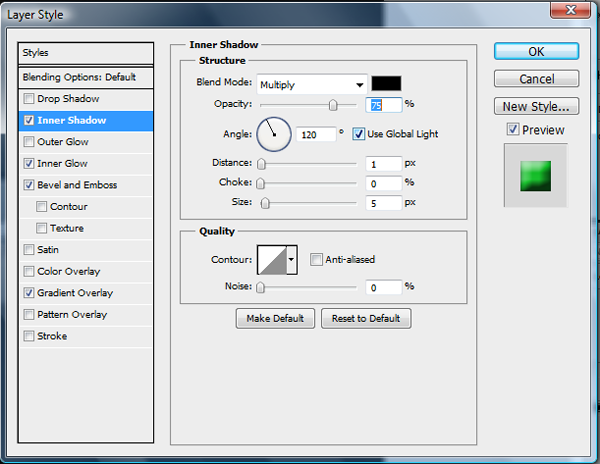Select the Inner Shadow style row
Screen dimensions: 600x464
tap(86, 120)
